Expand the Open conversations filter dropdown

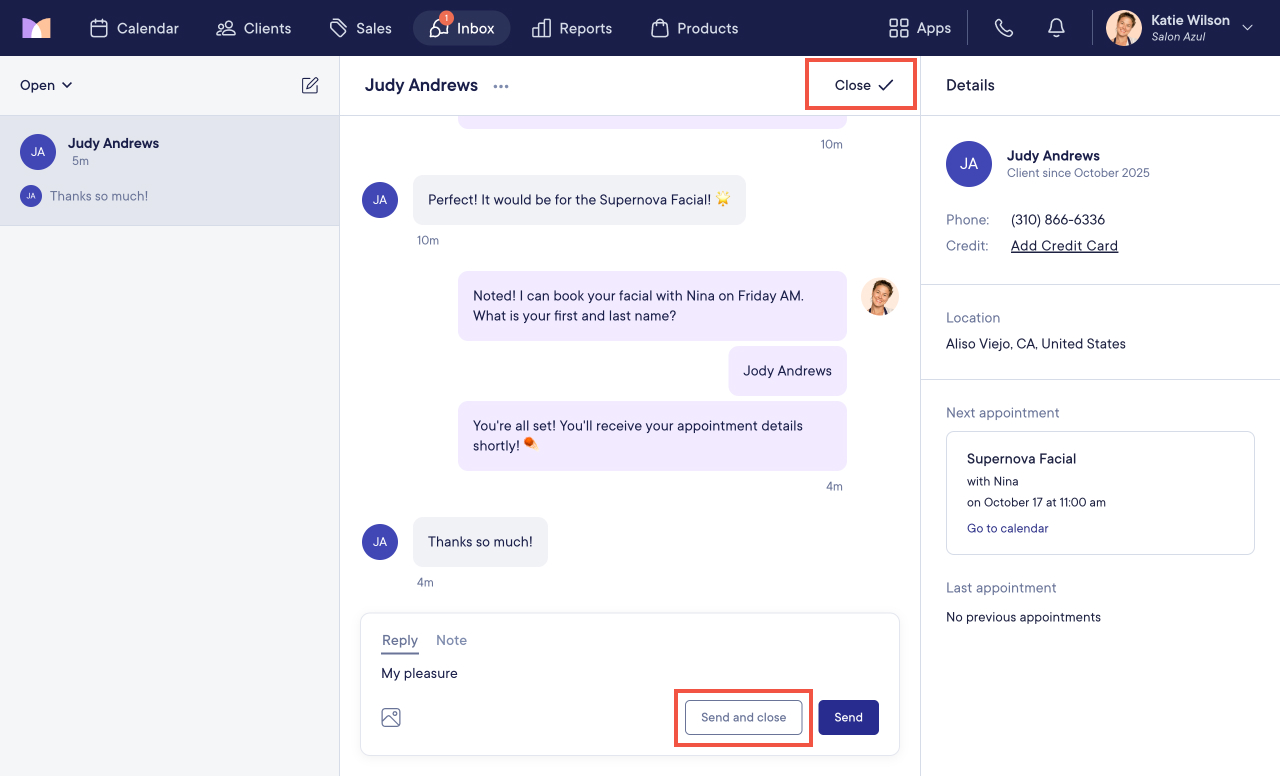pyautogui.click(x=46, y=85)
